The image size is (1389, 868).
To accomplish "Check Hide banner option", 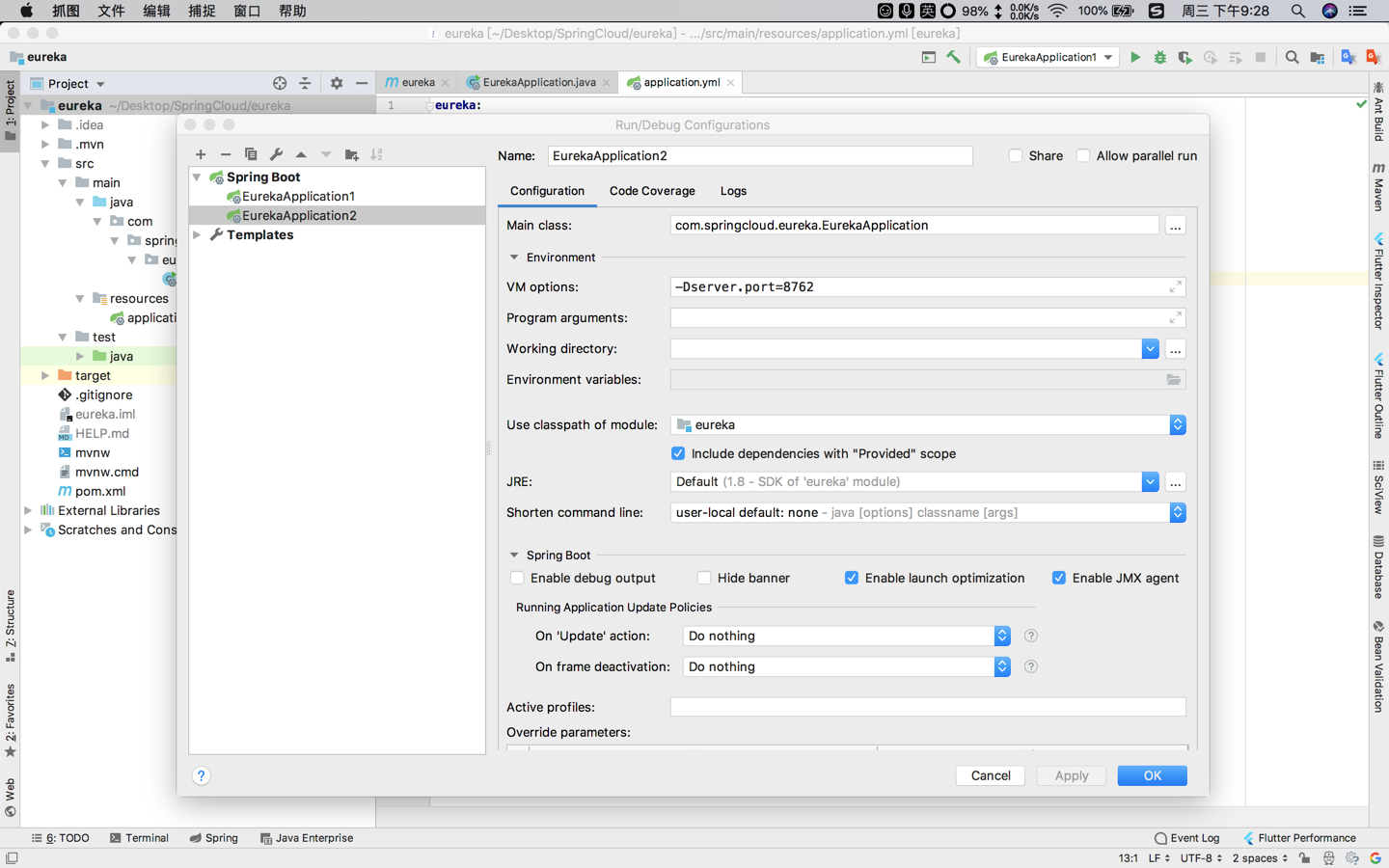I will pyautogui.click(x=704, y=578).
